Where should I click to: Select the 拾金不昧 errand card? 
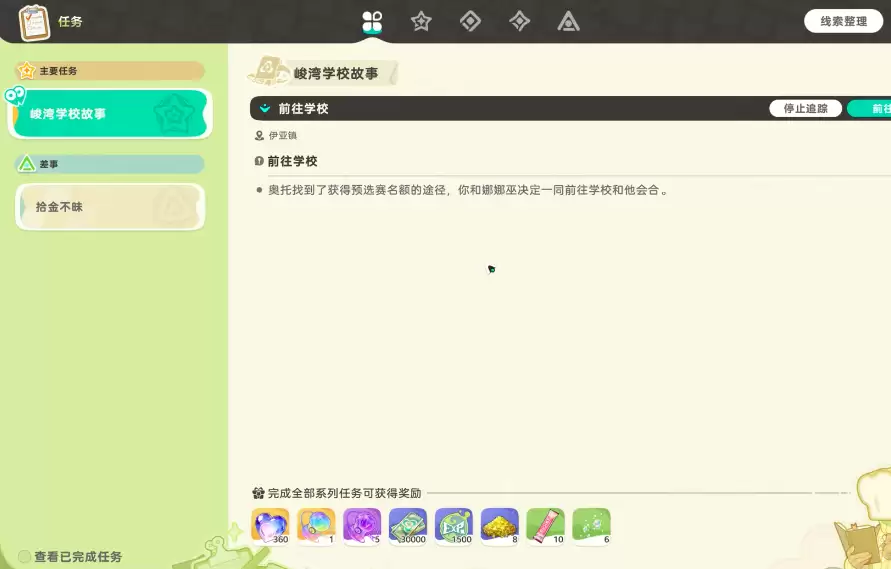click(x=110, y=207)
